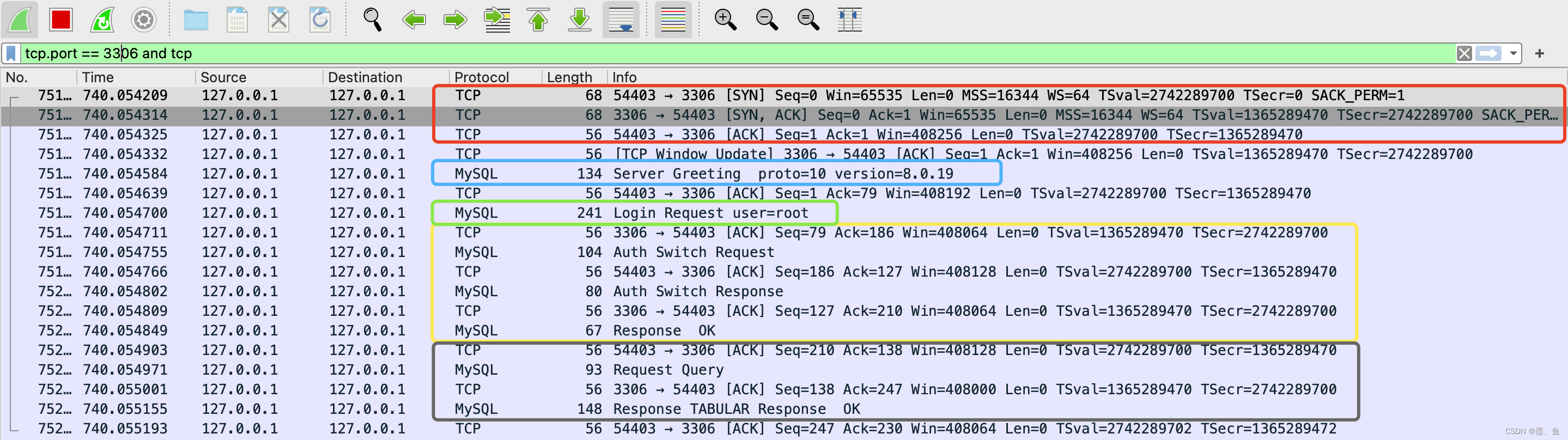Stop the running capture with red square
The width and height of the screenshot is (1568, 440).
[61, 20]
